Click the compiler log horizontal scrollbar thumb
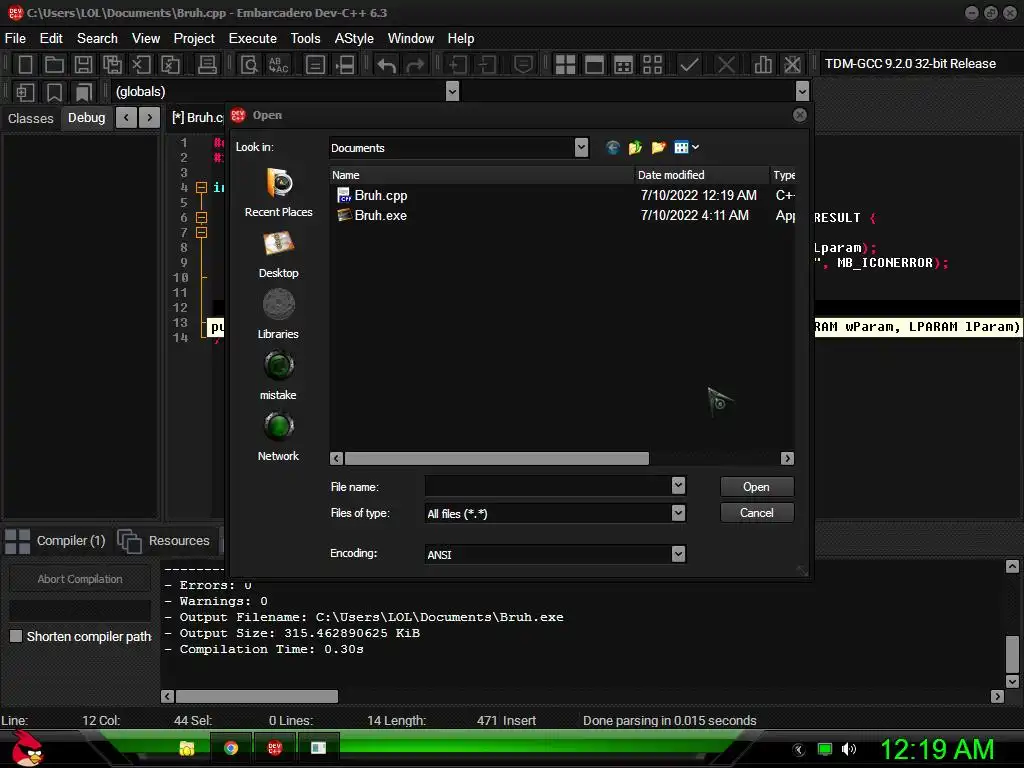Screen dimensions: 1024x768 pyautogui.click(x=257, y=696)
